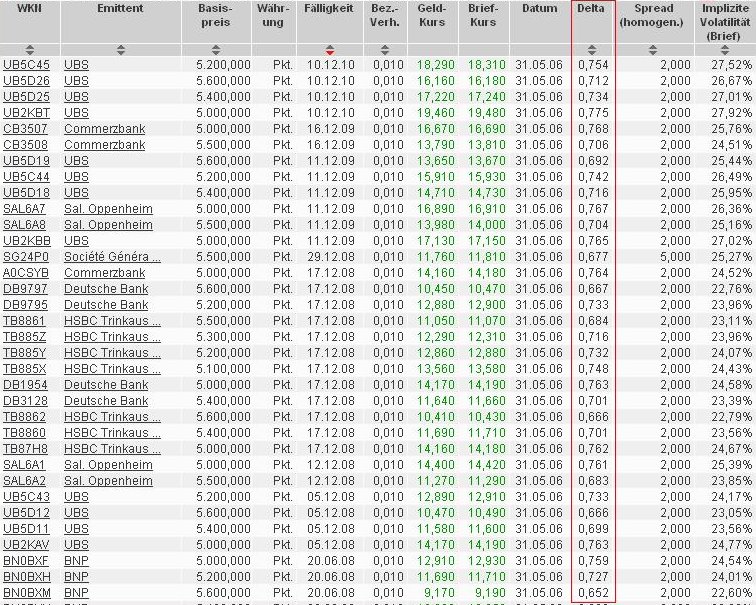Image resolution: width=756 pixels, height=605 pixels.
Task: Sort by Emittent using its sort arrows
Action: tap(121, 49)
